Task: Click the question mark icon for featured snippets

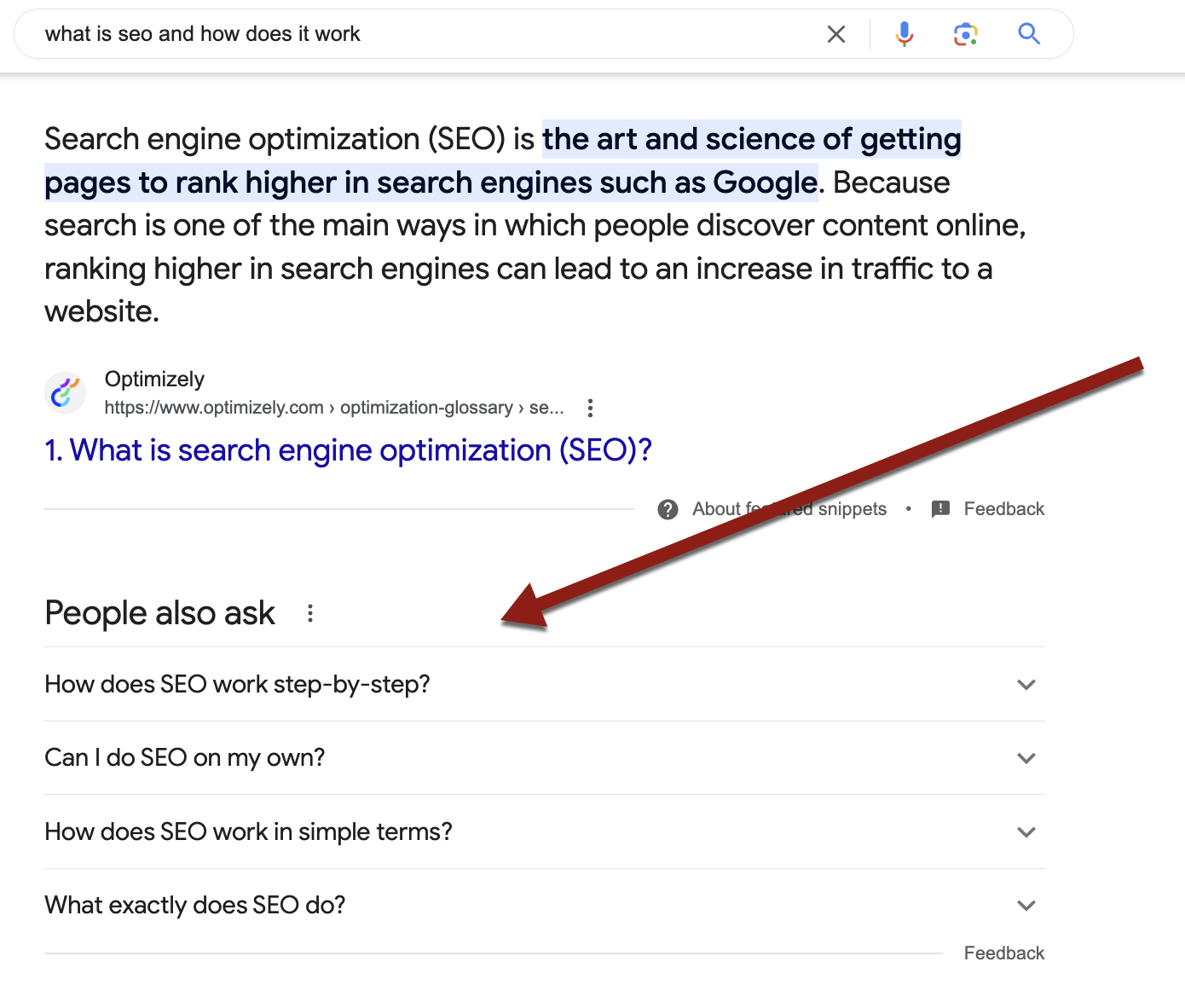Action: click(x=668, y=509)
